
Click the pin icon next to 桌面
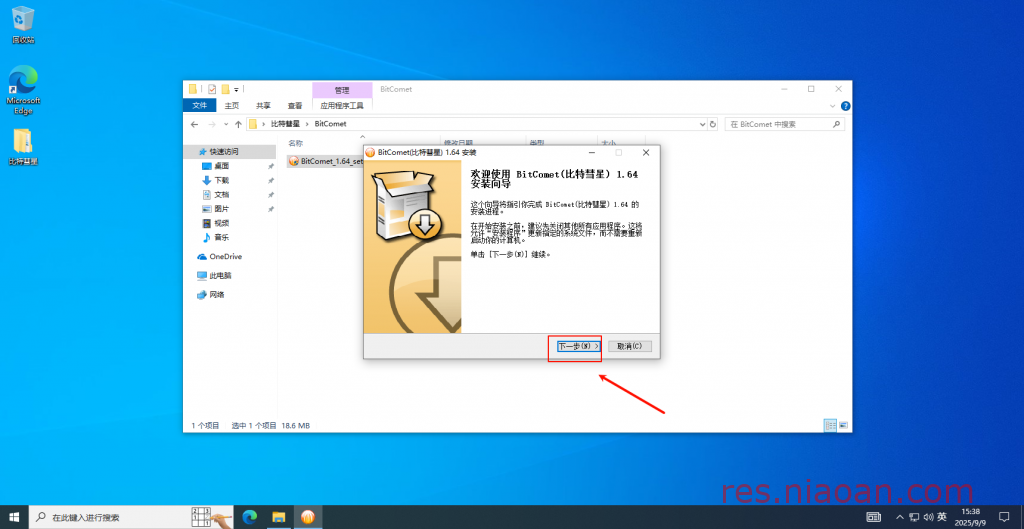point(271,166)
